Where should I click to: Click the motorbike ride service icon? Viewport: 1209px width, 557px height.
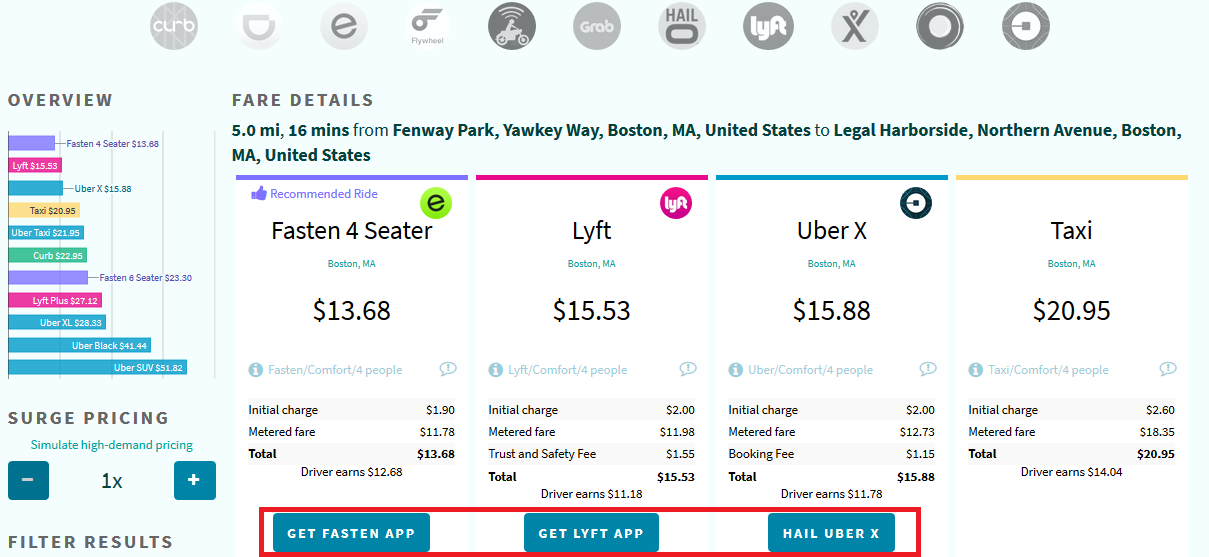coord(512,27)
